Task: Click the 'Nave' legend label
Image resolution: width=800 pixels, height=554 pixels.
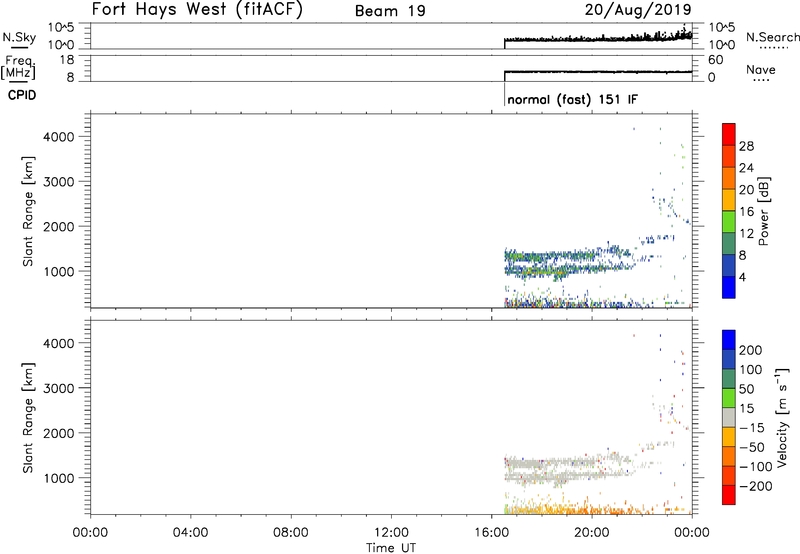Action: pos(761,70)
